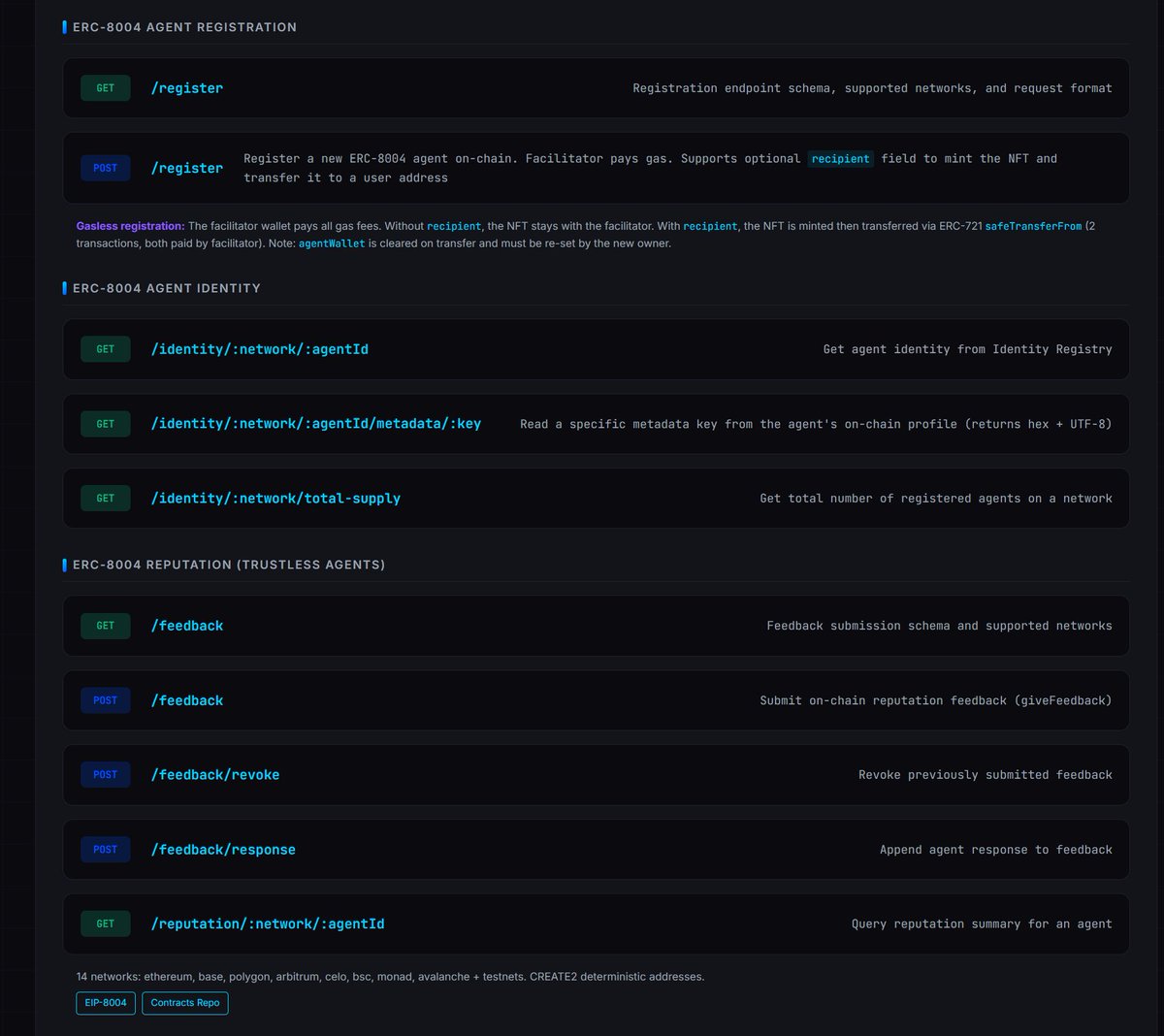Viewport: 1164px width, 1036px height.
Task: Click 'Feedback submission schema and supported networks' text
Action: pos(939,627)
